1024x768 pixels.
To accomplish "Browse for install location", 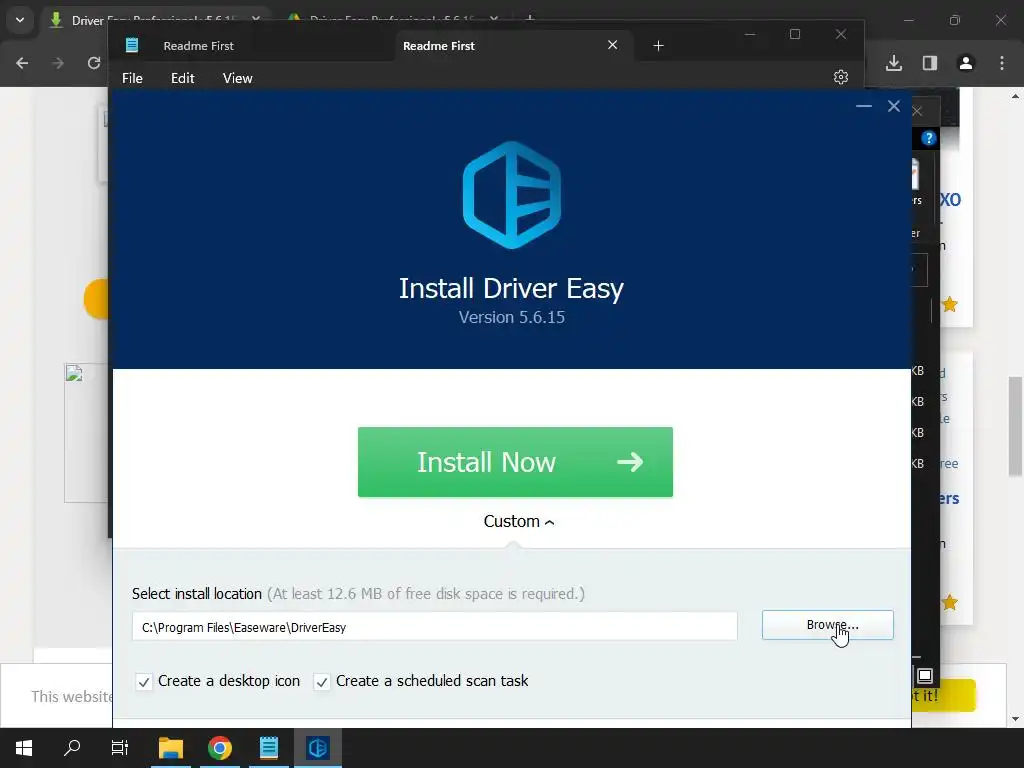I will 827,625.
